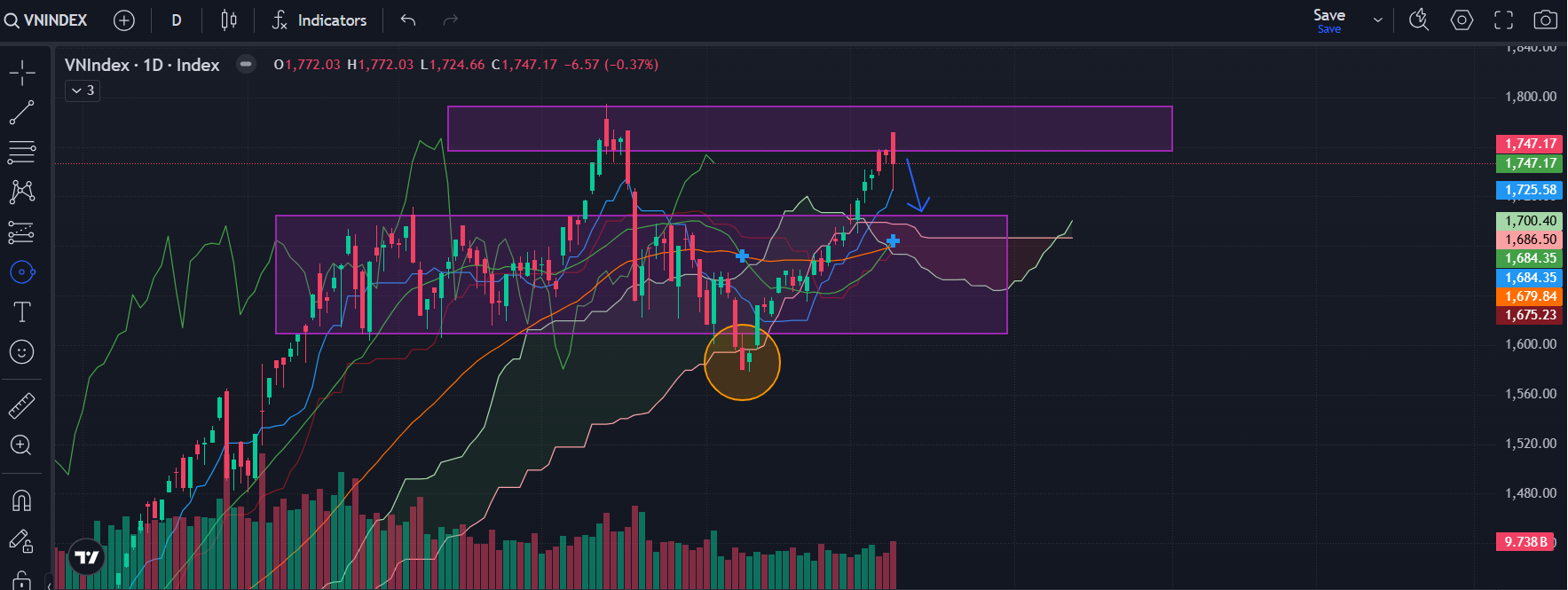Open quick search lightning icon
This screenshot has height=590, width=1568.
click(1419, 20)
